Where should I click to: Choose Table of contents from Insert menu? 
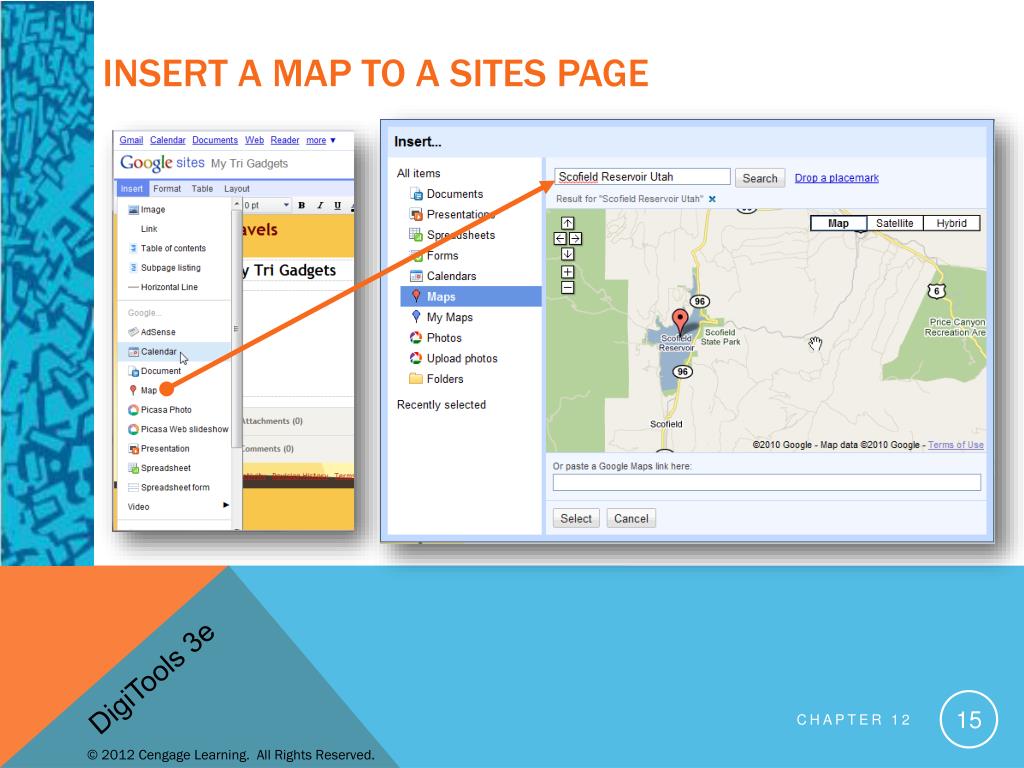point(174,248)
